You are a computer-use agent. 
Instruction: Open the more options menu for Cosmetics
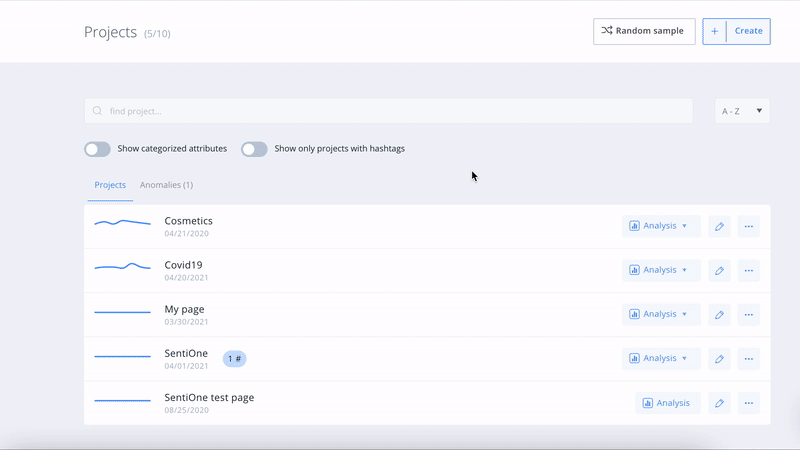click(748, 226)
